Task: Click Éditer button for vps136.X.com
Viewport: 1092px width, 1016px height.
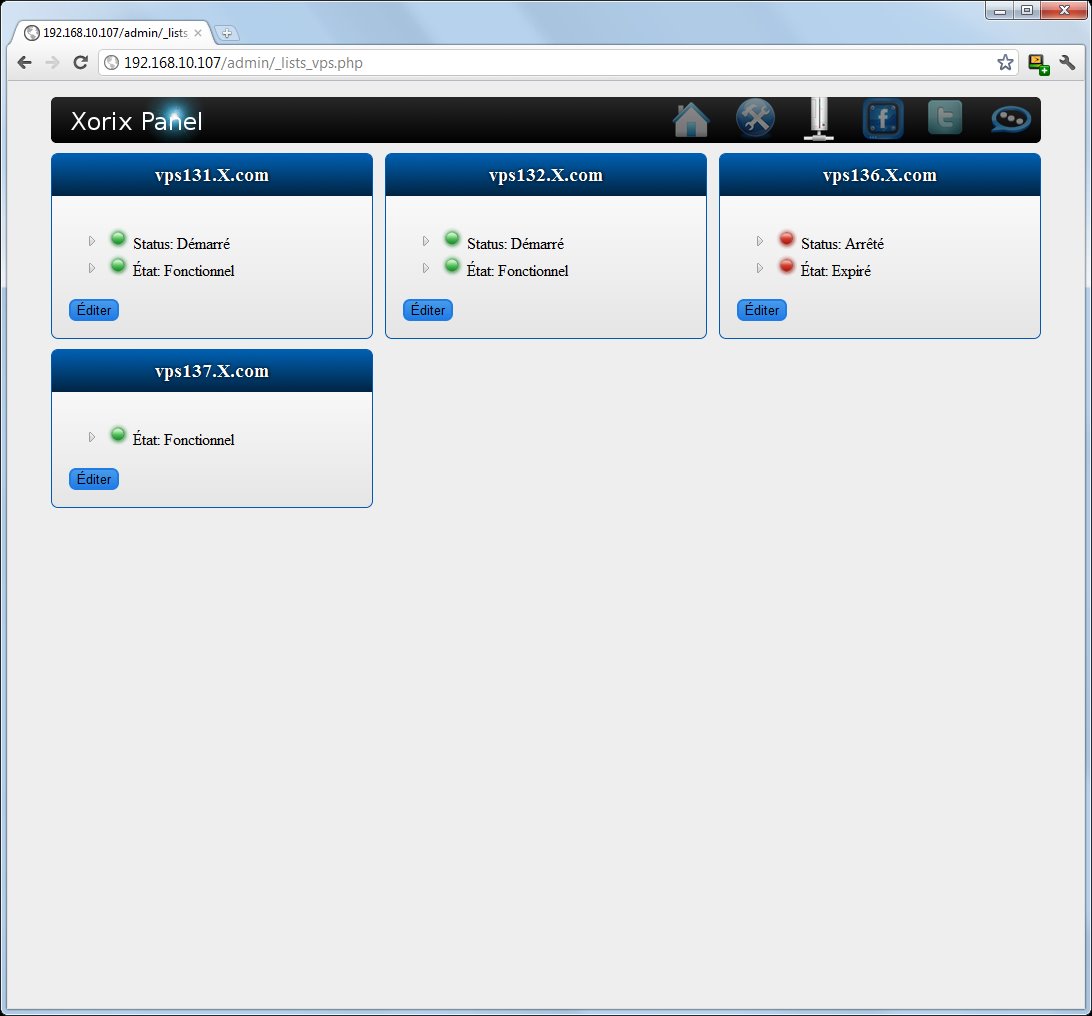Action: pyautogui.click(x=762, y=310)
